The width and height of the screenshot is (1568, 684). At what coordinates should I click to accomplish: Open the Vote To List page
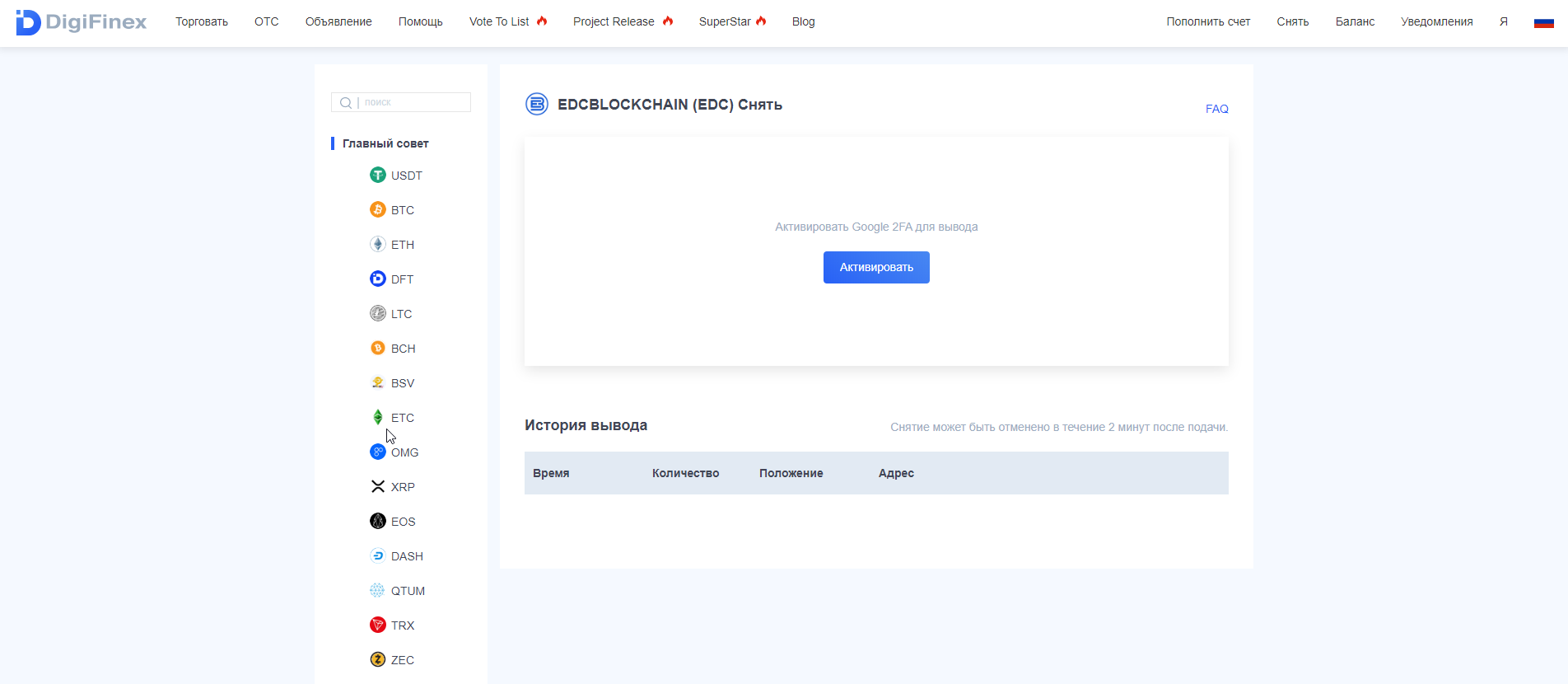tap(499, 21)
